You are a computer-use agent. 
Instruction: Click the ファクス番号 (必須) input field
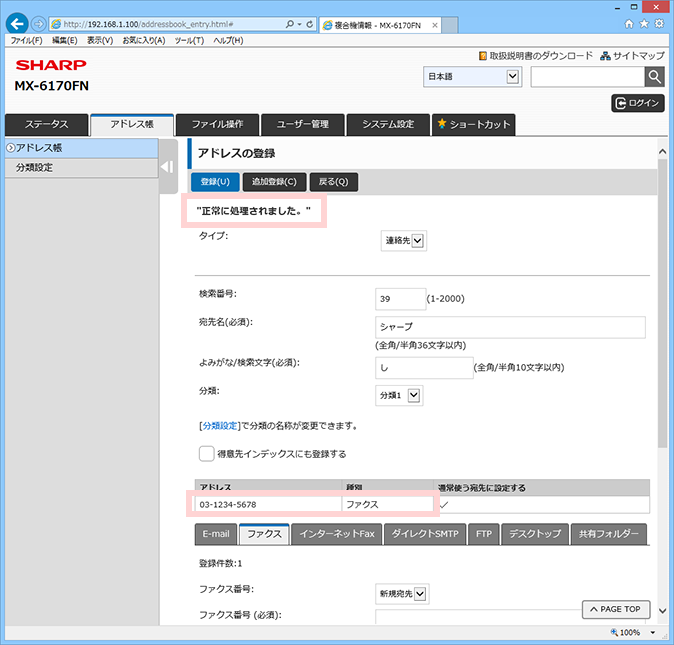click(510, 617)
